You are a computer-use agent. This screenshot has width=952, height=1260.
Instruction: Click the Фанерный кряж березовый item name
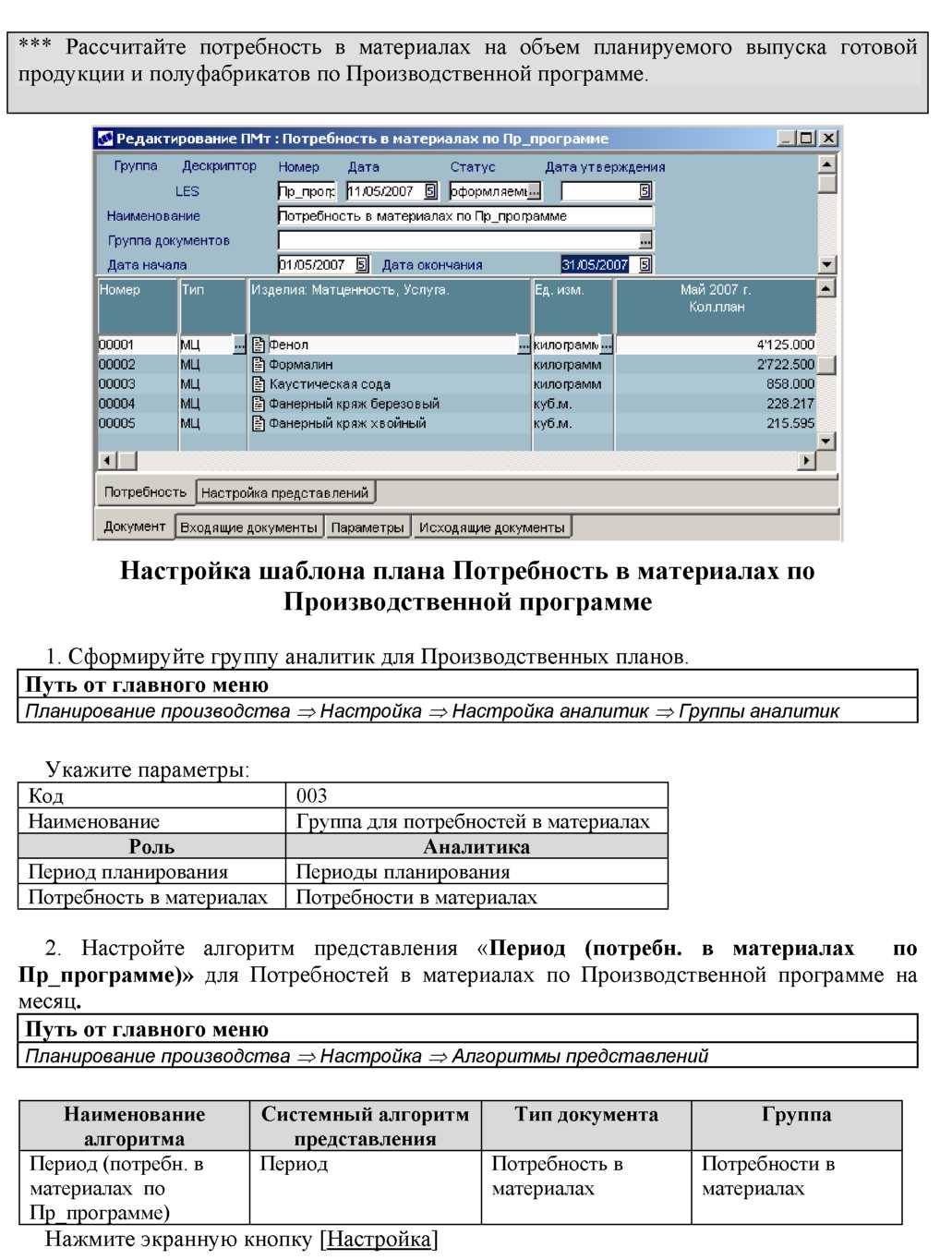[354, 404]
